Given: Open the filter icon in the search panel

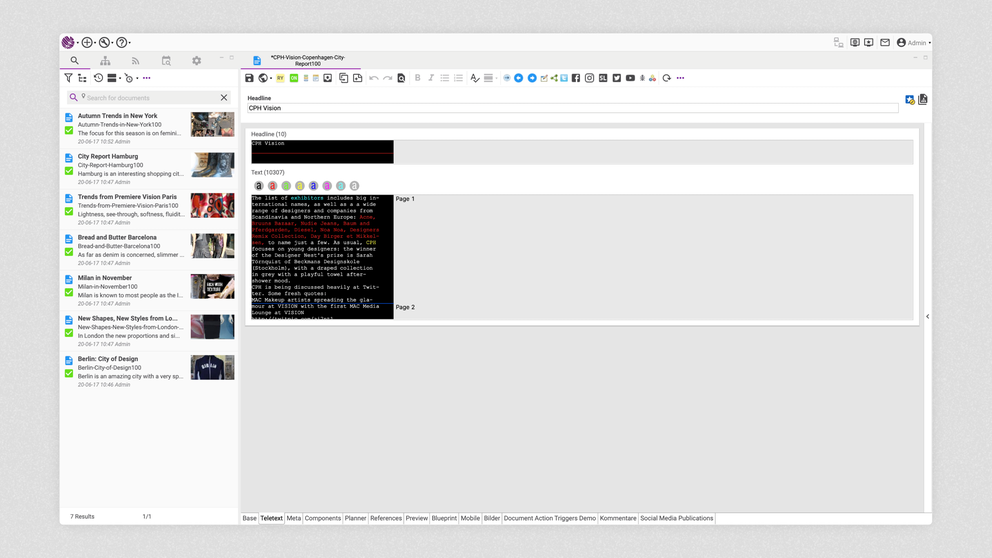Looking at the screenshot, I should click(68, 78).
